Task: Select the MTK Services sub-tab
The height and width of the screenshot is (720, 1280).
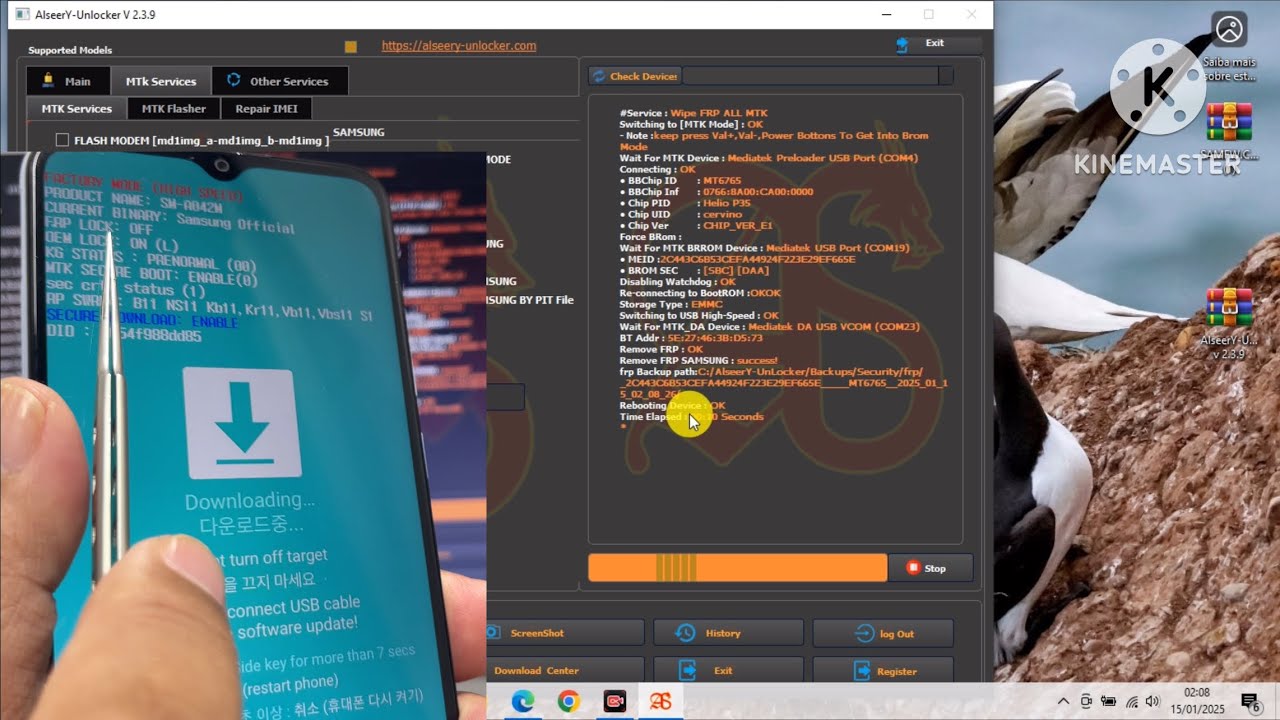Action: point(76,108)
